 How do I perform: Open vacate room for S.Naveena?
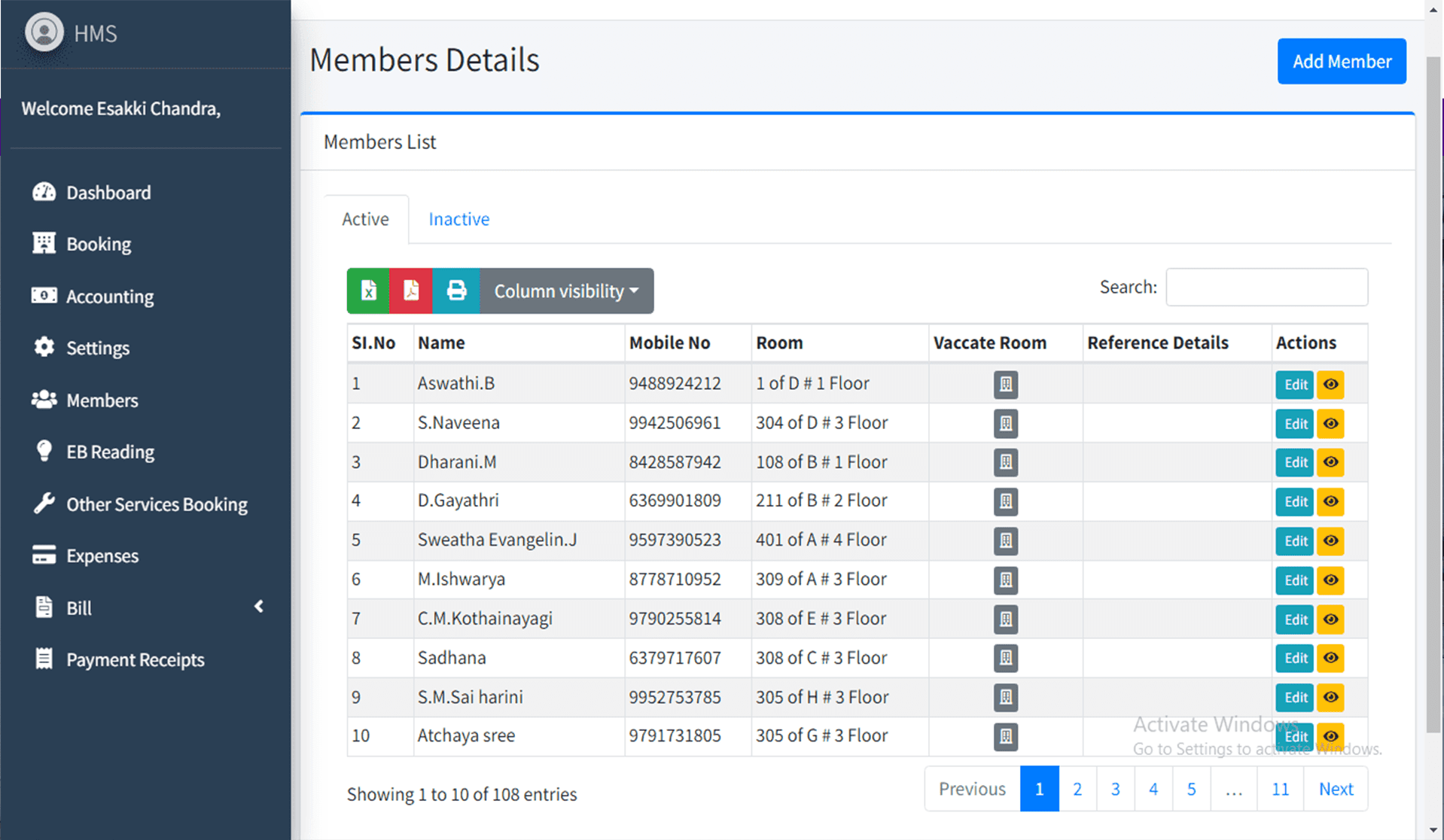[x=1005, y=423]
